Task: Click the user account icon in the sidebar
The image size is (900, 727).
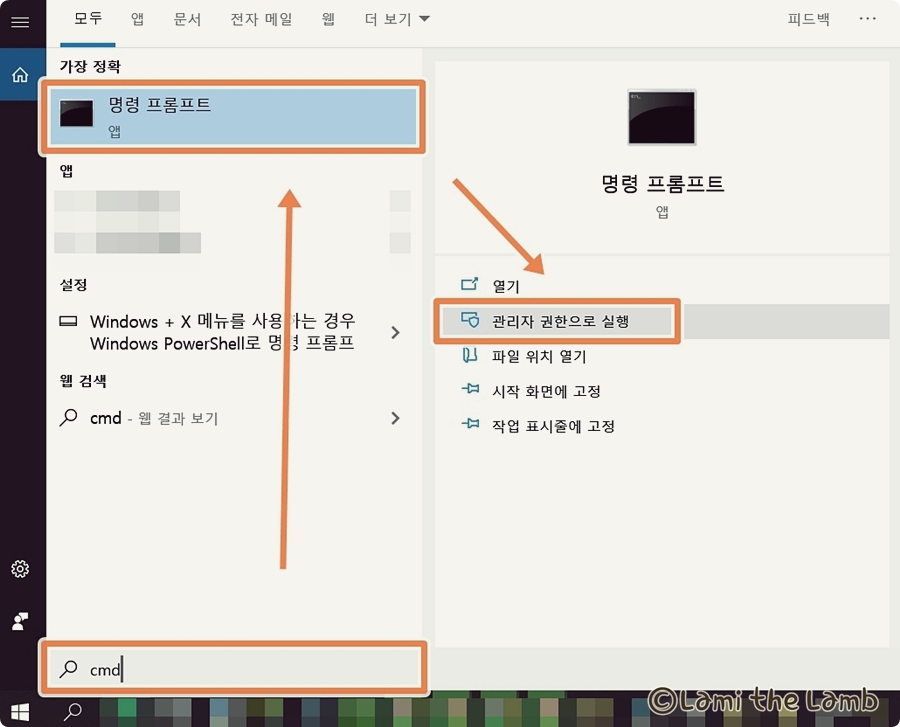Action: (x=20, y=621)
